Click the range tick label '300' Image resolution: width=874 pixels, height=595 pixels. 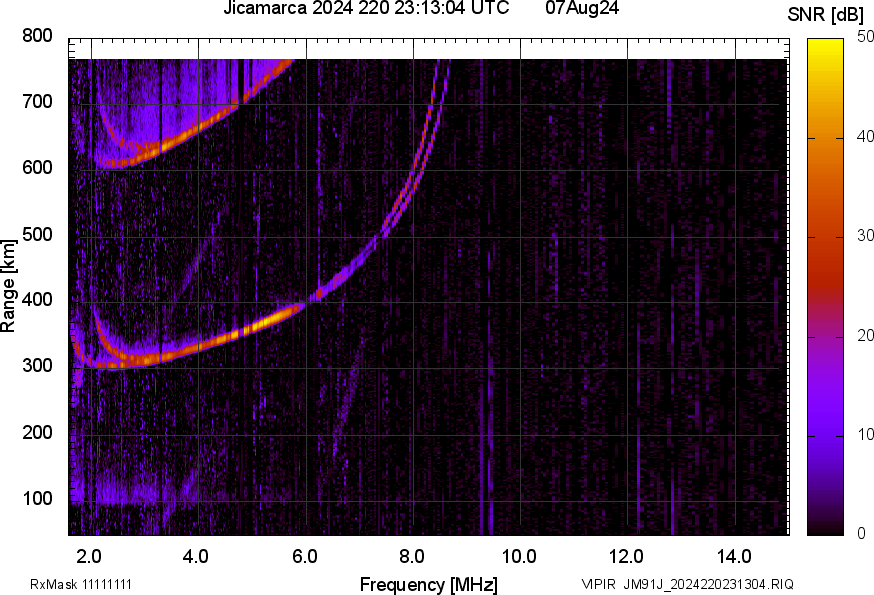37,366
